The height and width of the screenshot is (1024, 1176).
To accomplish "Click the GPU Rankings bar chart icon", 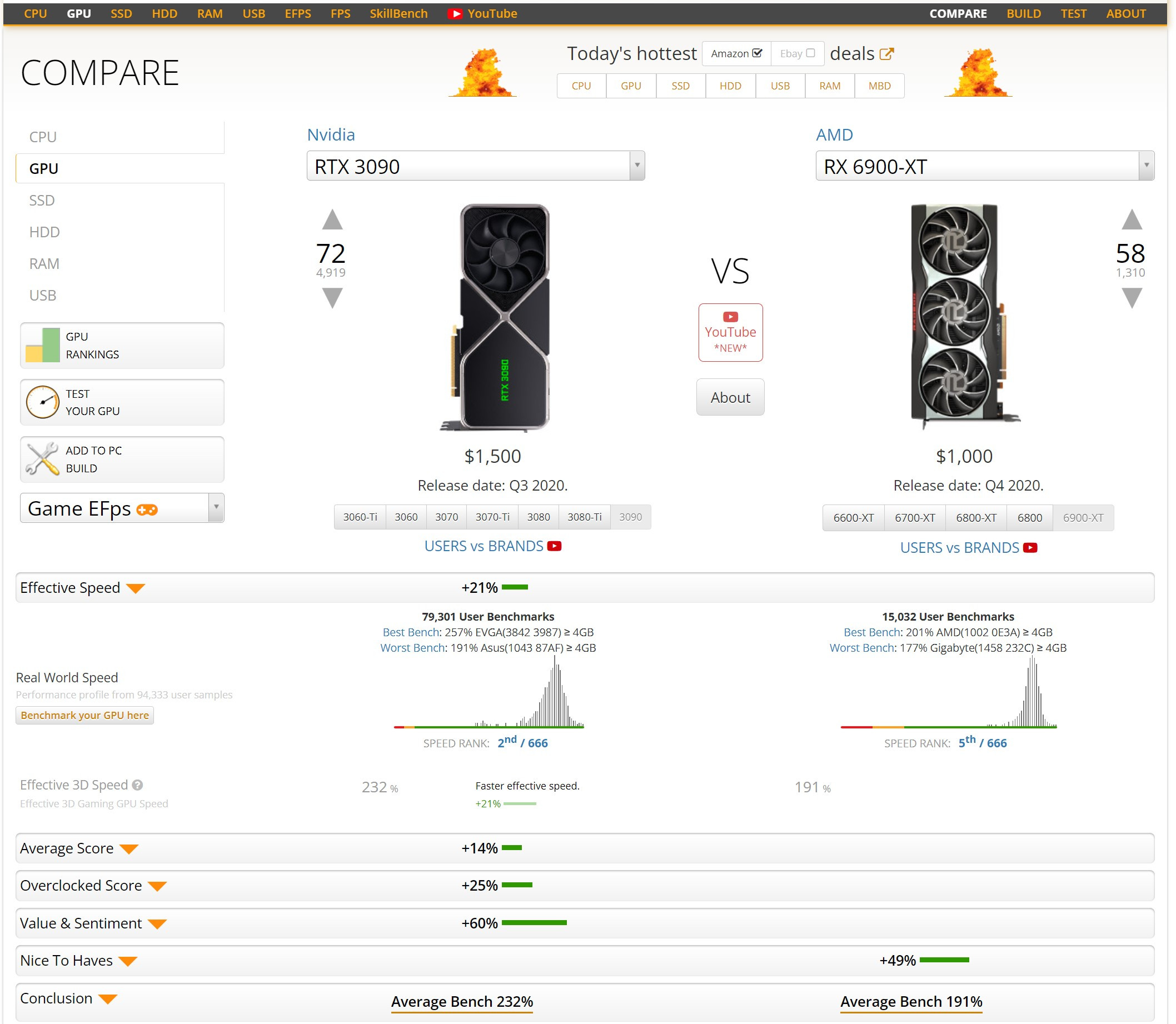I will [42, 345].
